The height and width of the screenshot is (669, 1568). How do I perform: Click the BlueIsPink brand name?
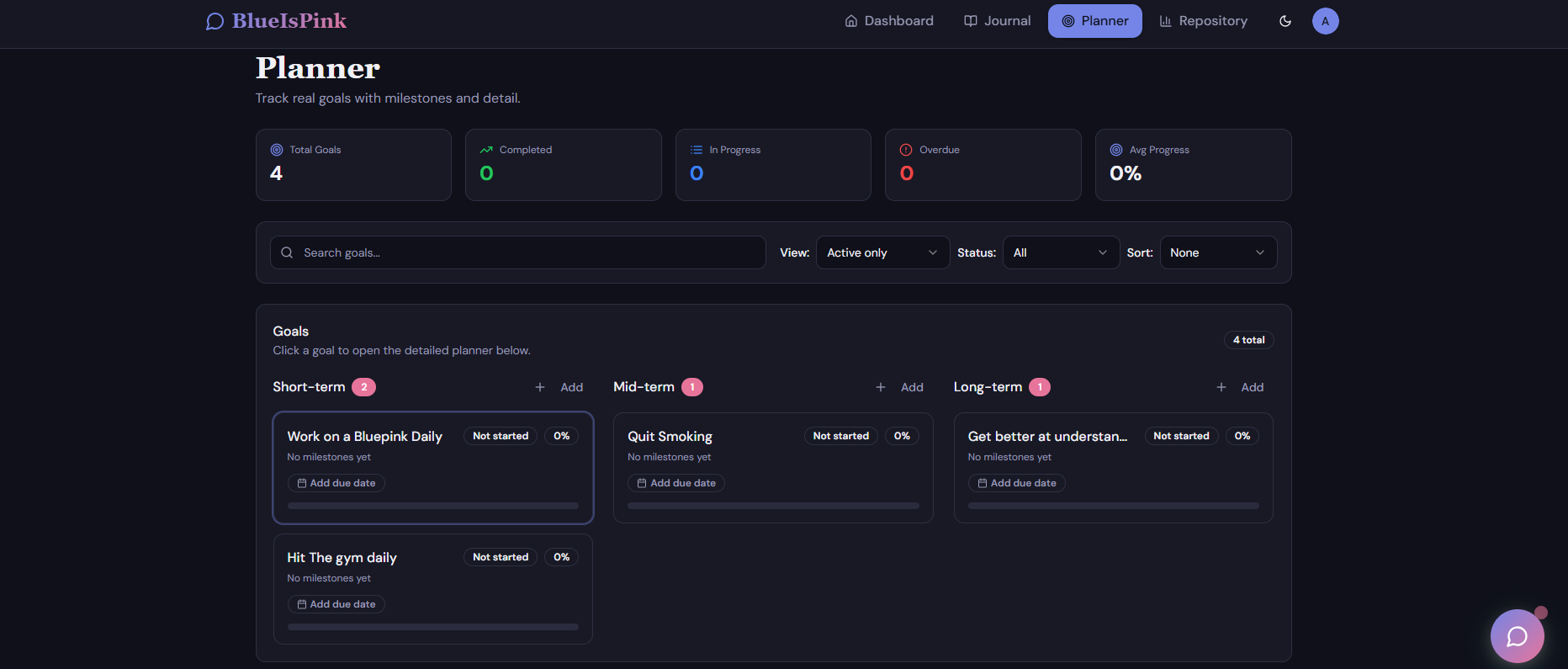pyautogui.click(x=289, y=21)
